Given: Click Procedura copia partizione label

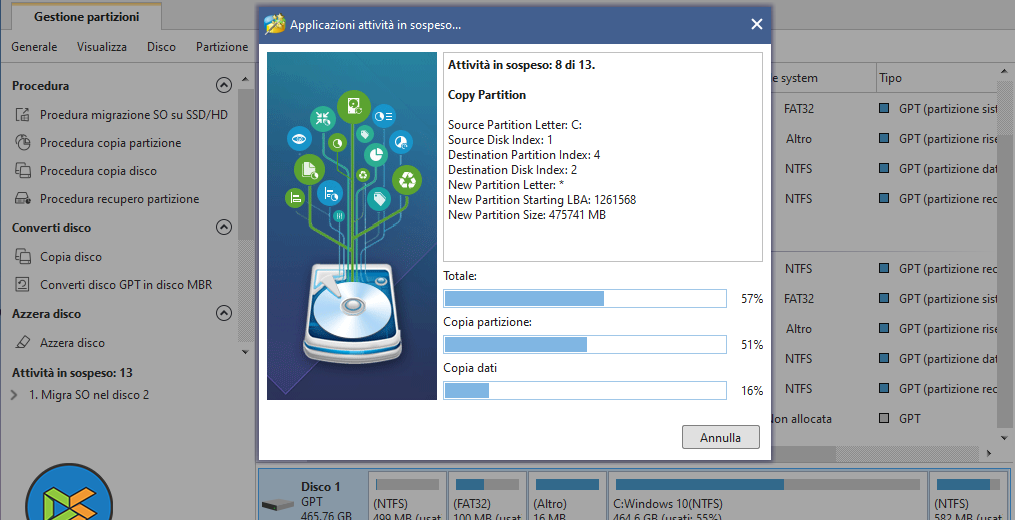Looking at the screenshot, I should (111, 142).
